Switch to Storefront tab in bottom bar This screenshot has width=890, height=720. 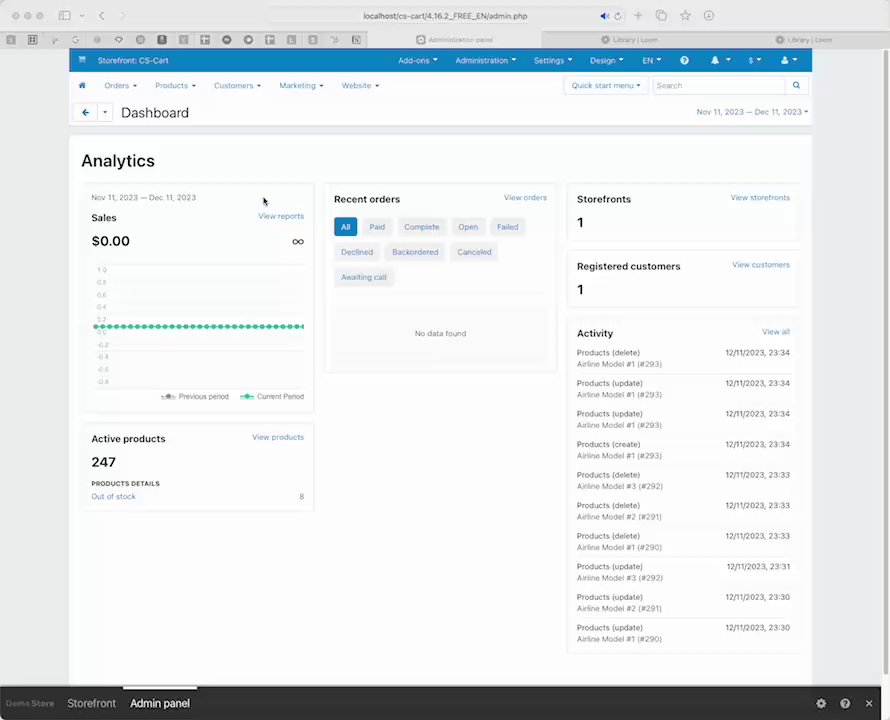pos(91,703)
